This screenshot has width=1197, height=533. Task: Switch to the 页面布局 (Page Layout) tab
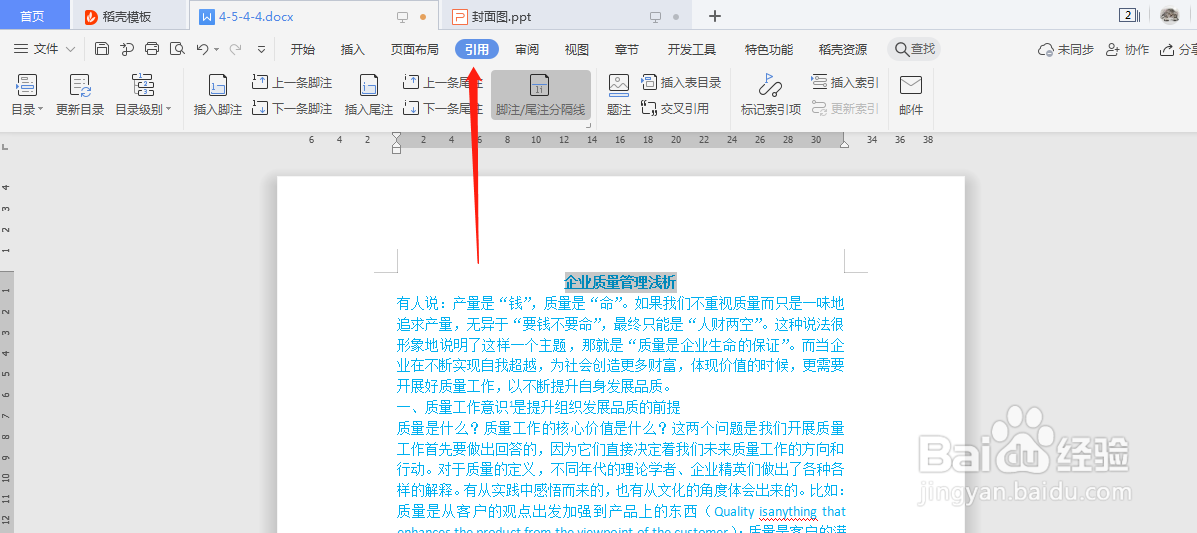click(415, 50)
